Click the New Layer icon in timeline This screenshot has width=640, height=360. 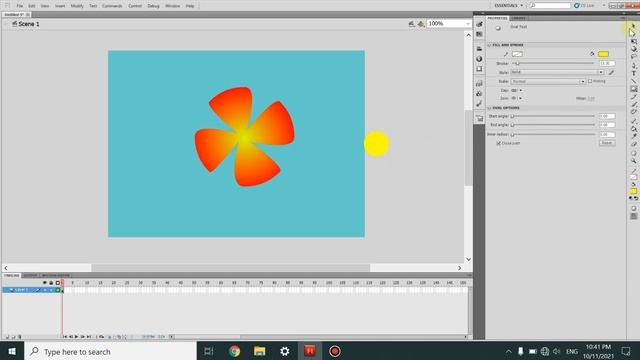7,337
